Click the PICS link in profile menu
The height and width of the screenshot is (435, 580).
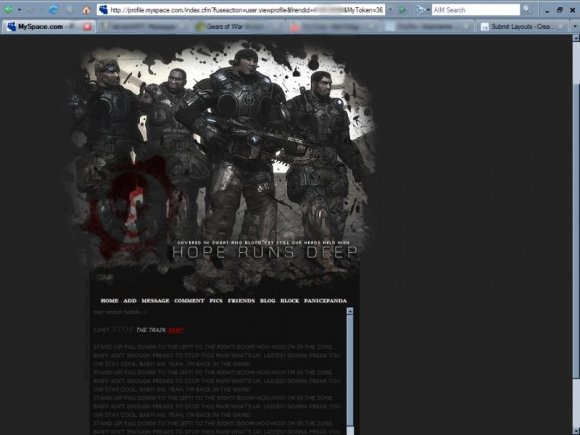click(216, 301)
